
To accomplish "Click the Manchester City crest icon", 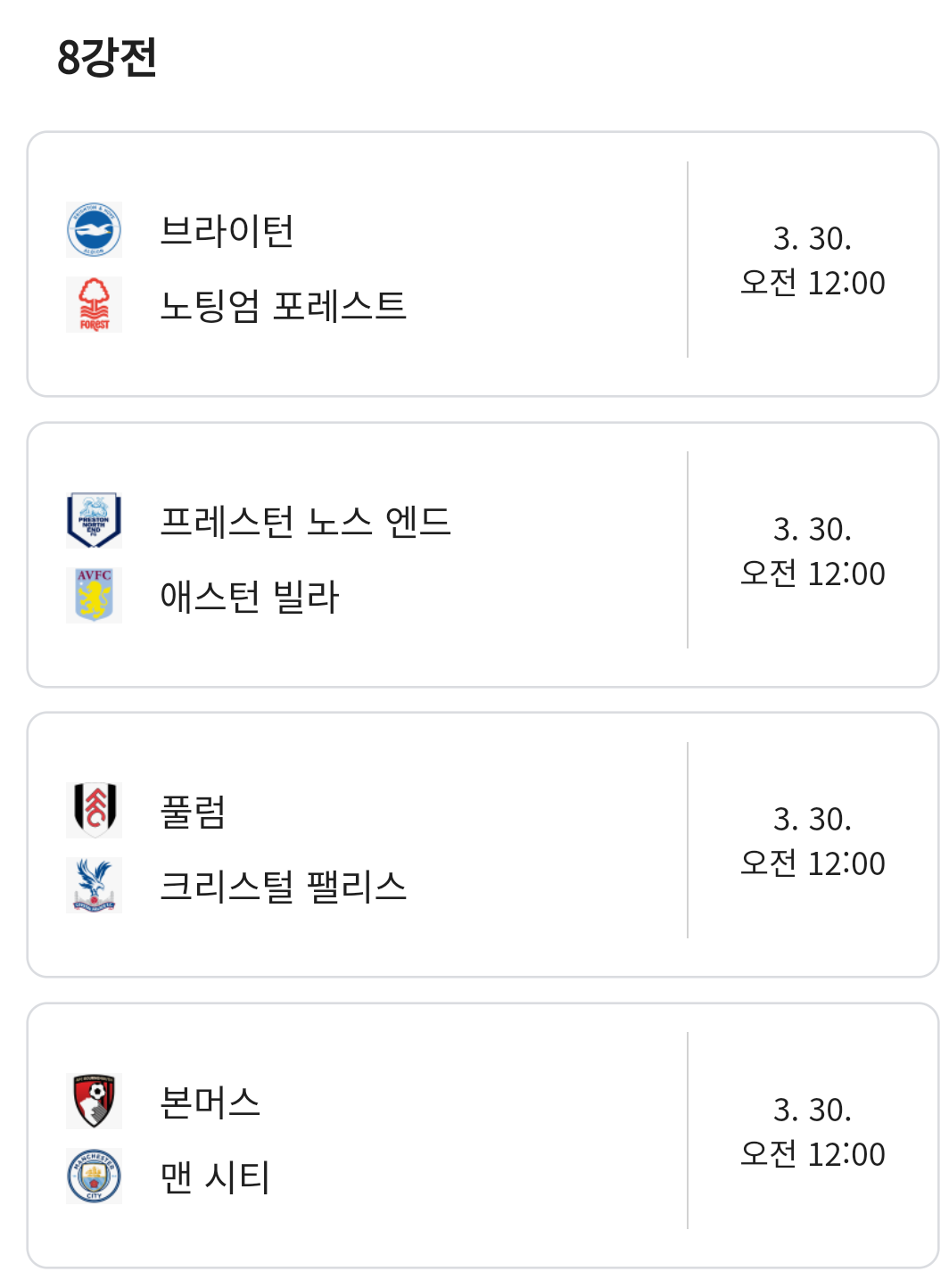I will 94,1176.
